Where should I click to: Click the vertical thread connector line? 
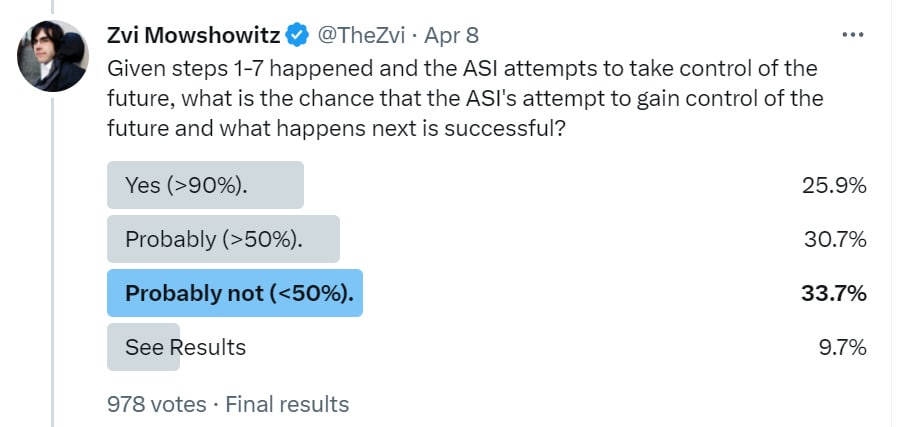(x=53, y=262)
